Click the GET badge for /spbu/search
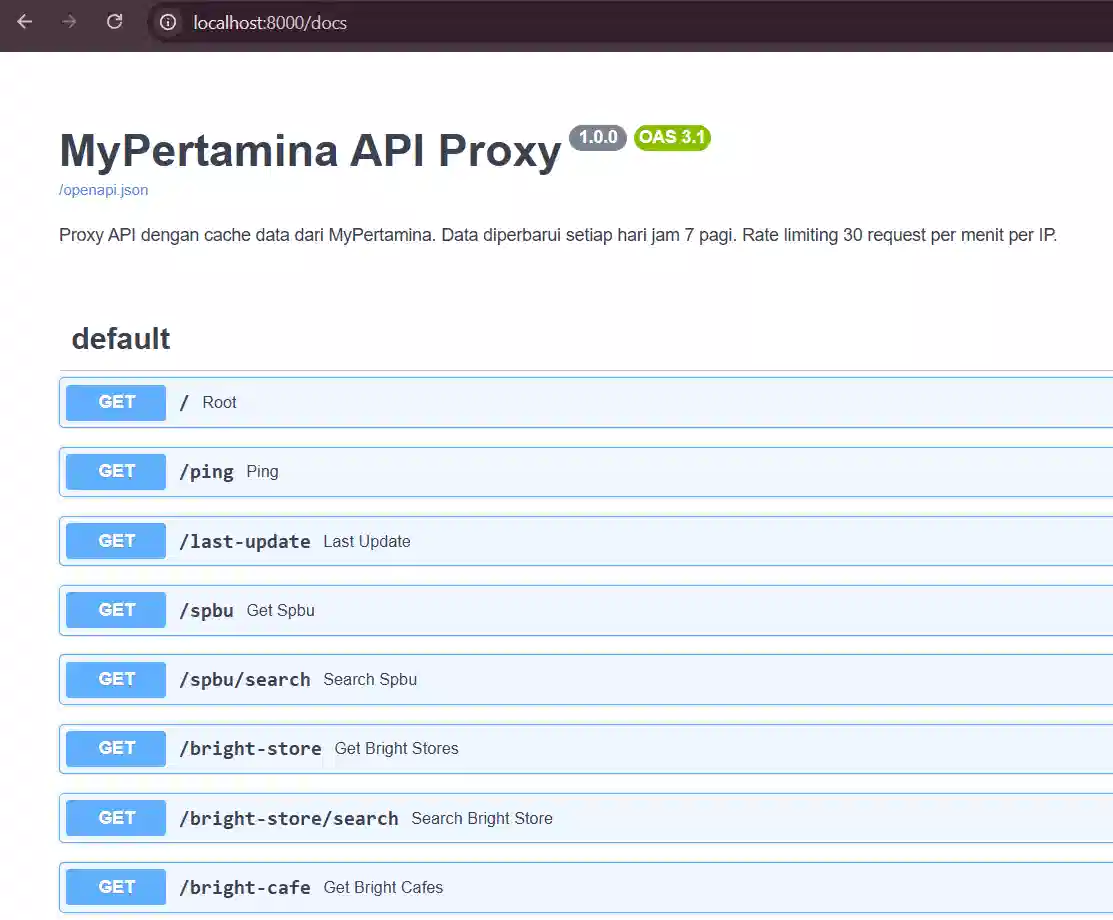The height and width of the screenshot is (920, 1113). click(x=116, y=679)
